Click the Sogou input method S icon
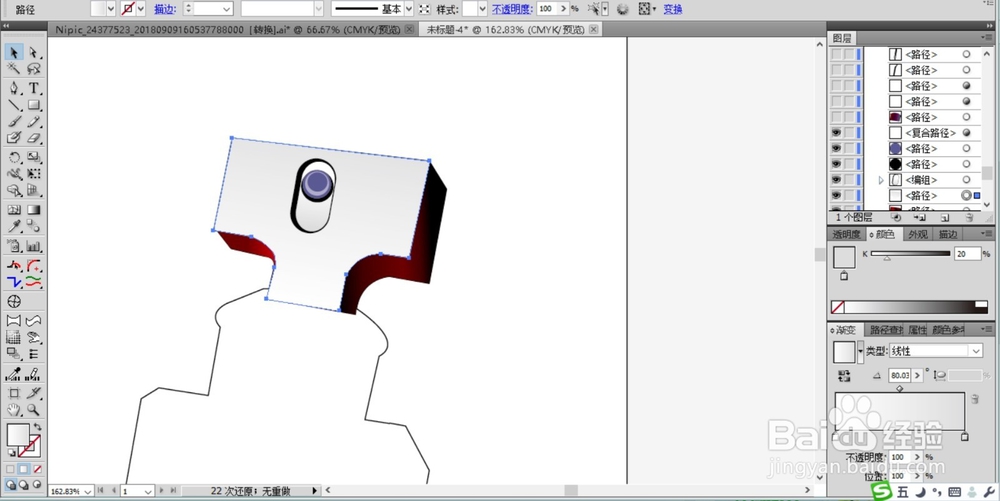This screenshot has height=501, width=1000. (882, 491)
